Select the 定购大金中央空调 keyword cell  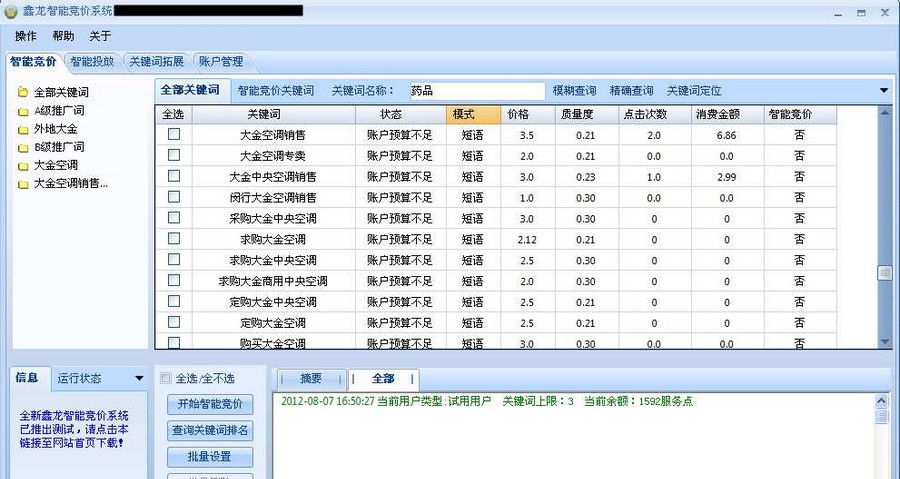tap(273, 302)
